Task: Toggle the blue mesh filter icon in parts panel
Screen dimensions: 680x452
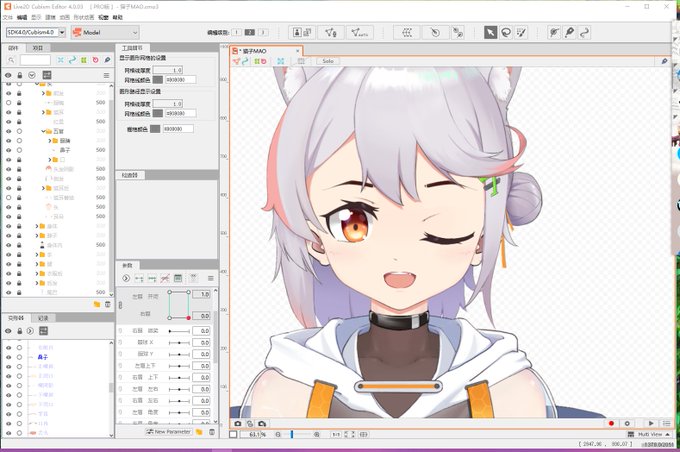Action: (61, 60)
